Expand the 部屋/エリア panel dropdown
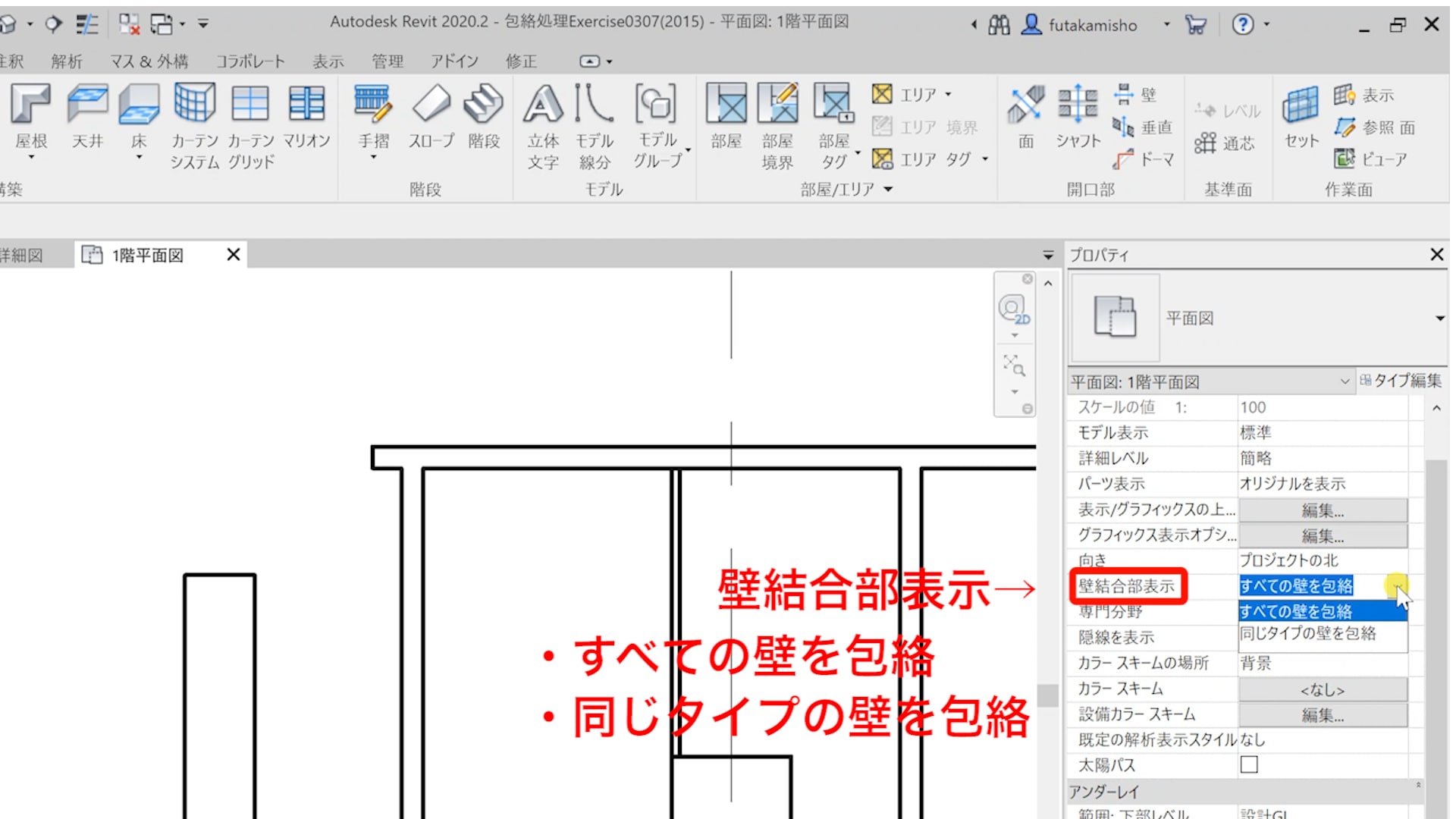This screenshot has width=1456, height=819. (x=888, y=190)
